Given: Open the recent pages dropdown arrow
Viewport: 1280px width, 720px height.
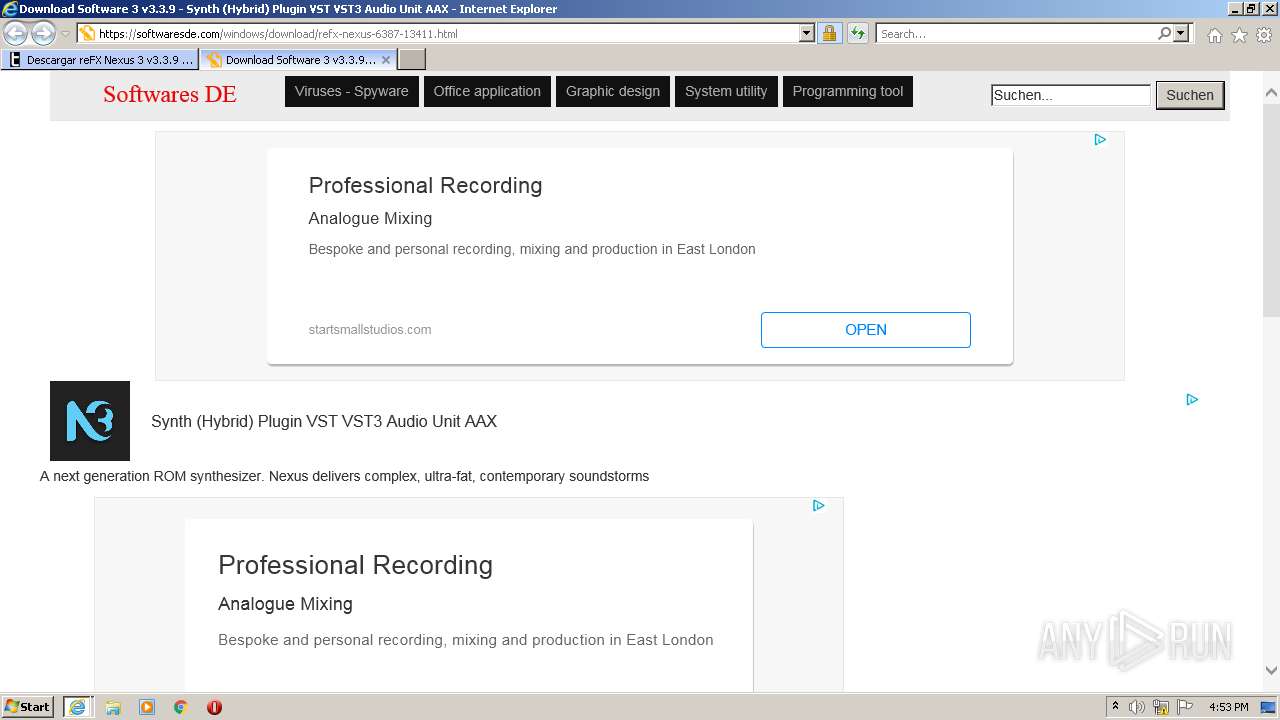Looking at the screenshot, I should [x=65, y=34].
